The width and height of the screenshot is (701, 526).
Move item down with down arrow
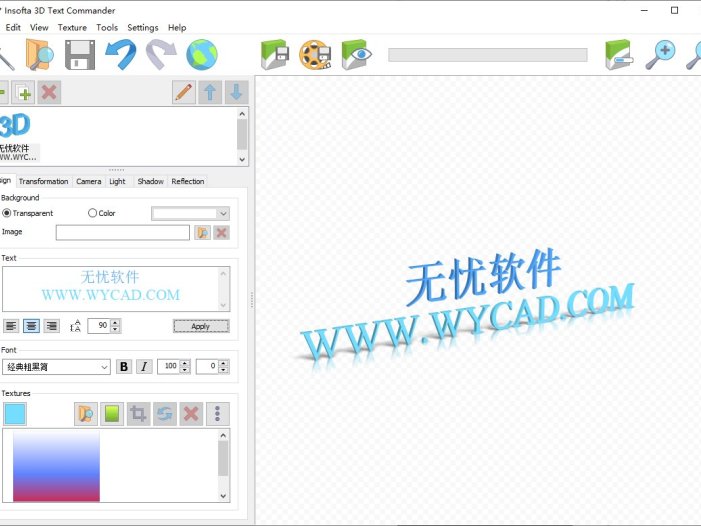click(x=236, y=93)
